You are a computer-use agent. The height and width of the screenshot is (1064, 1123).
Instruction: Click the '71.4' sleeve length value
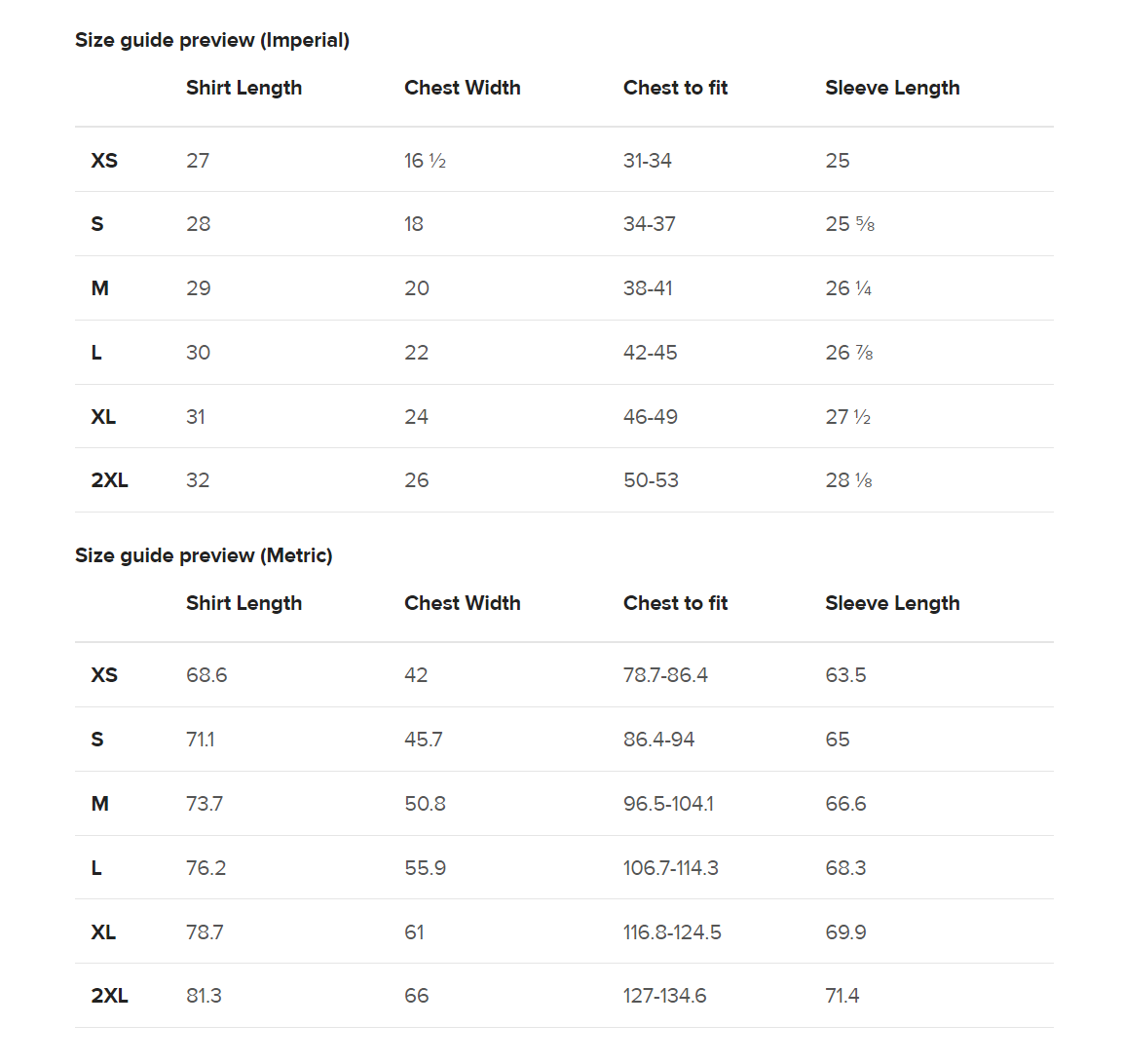(842, 996)
